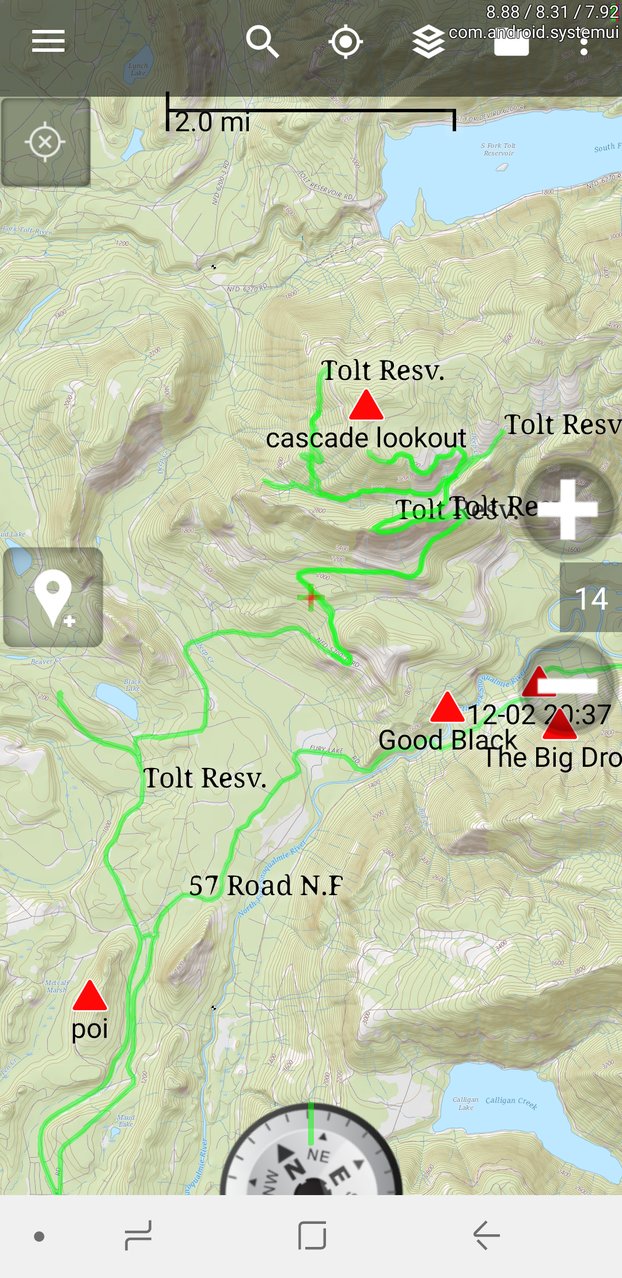
Task: Open the hamburger menu
Action: pos(48,41)
